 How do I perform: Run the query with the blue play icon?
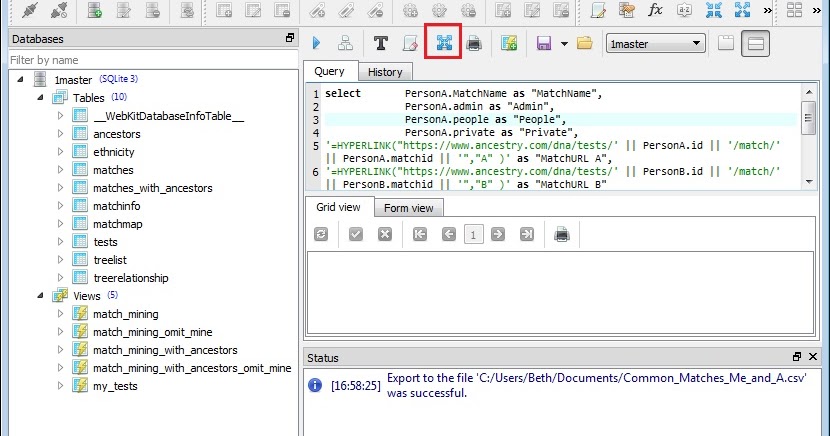click(317, 43)
